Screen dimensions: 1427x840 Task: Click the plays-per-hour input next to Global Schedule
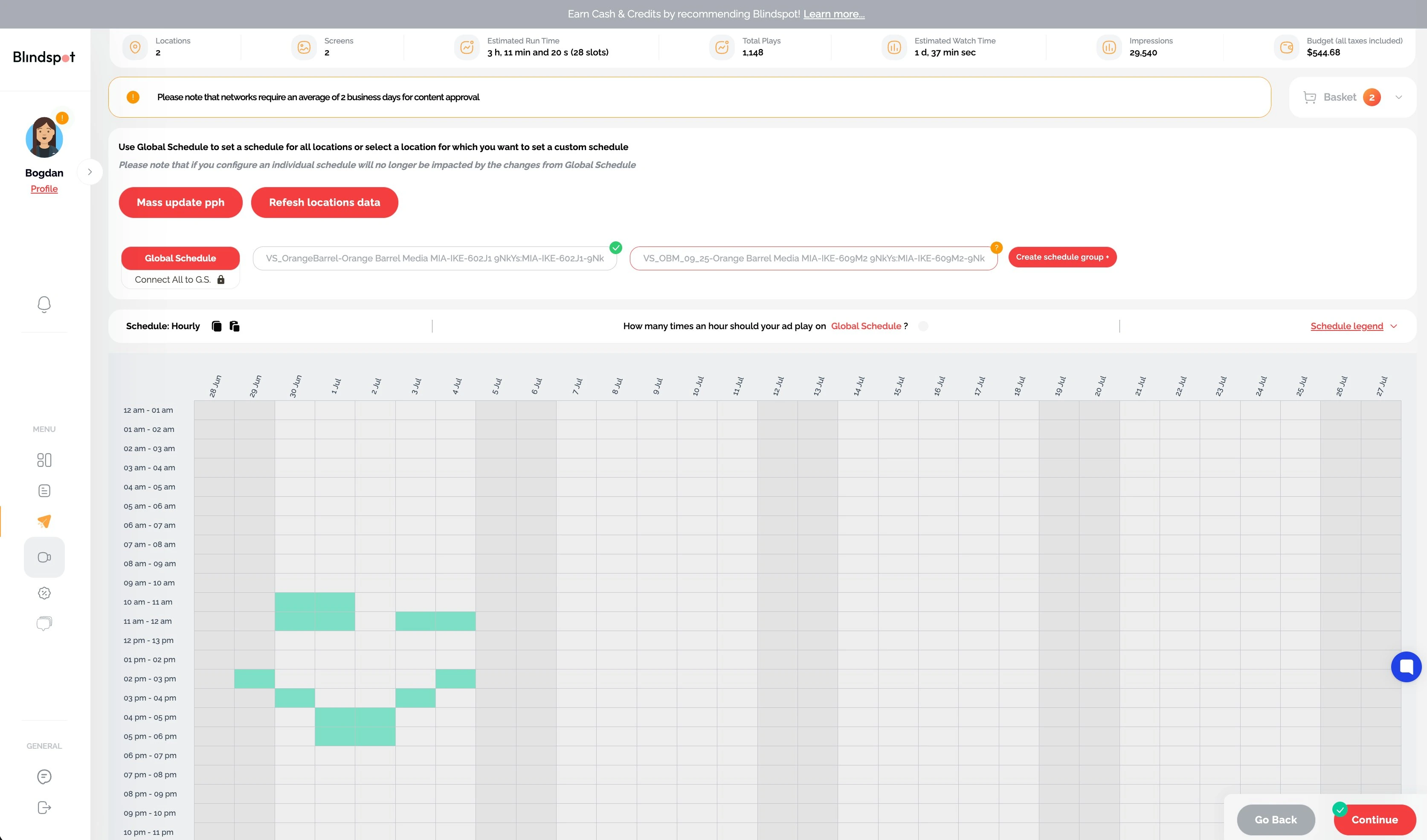click(923, 327)
